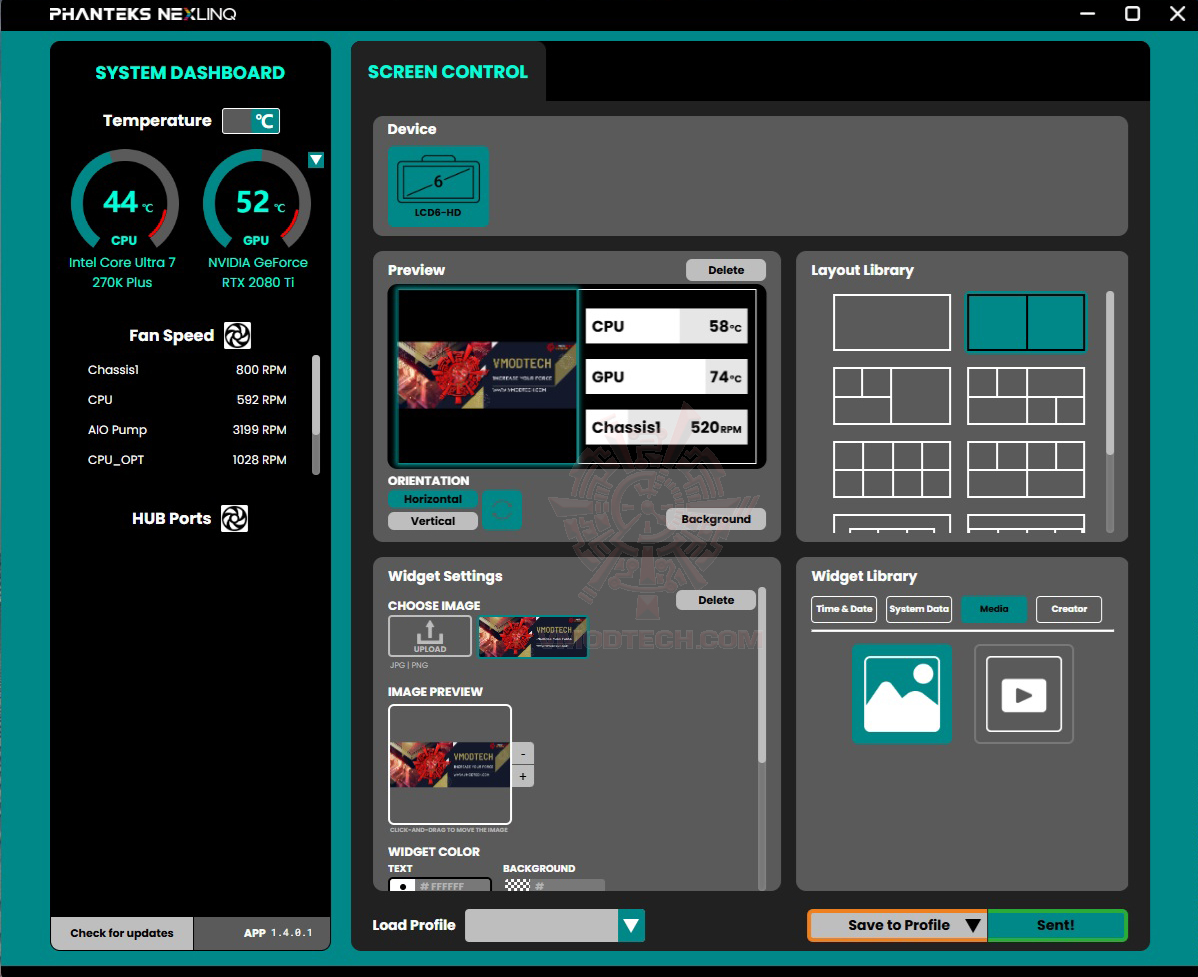Viewport: 1198px width, 977px height.
Task: Click the Fan Speed fan icon
Action: point(238,335)
